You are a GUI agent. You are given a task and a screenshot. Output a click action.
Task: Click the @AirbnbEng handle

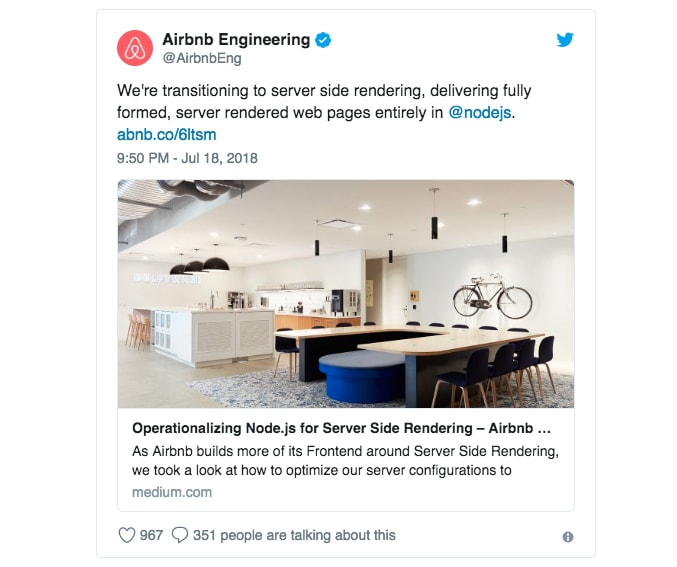[x=202, y=58]
